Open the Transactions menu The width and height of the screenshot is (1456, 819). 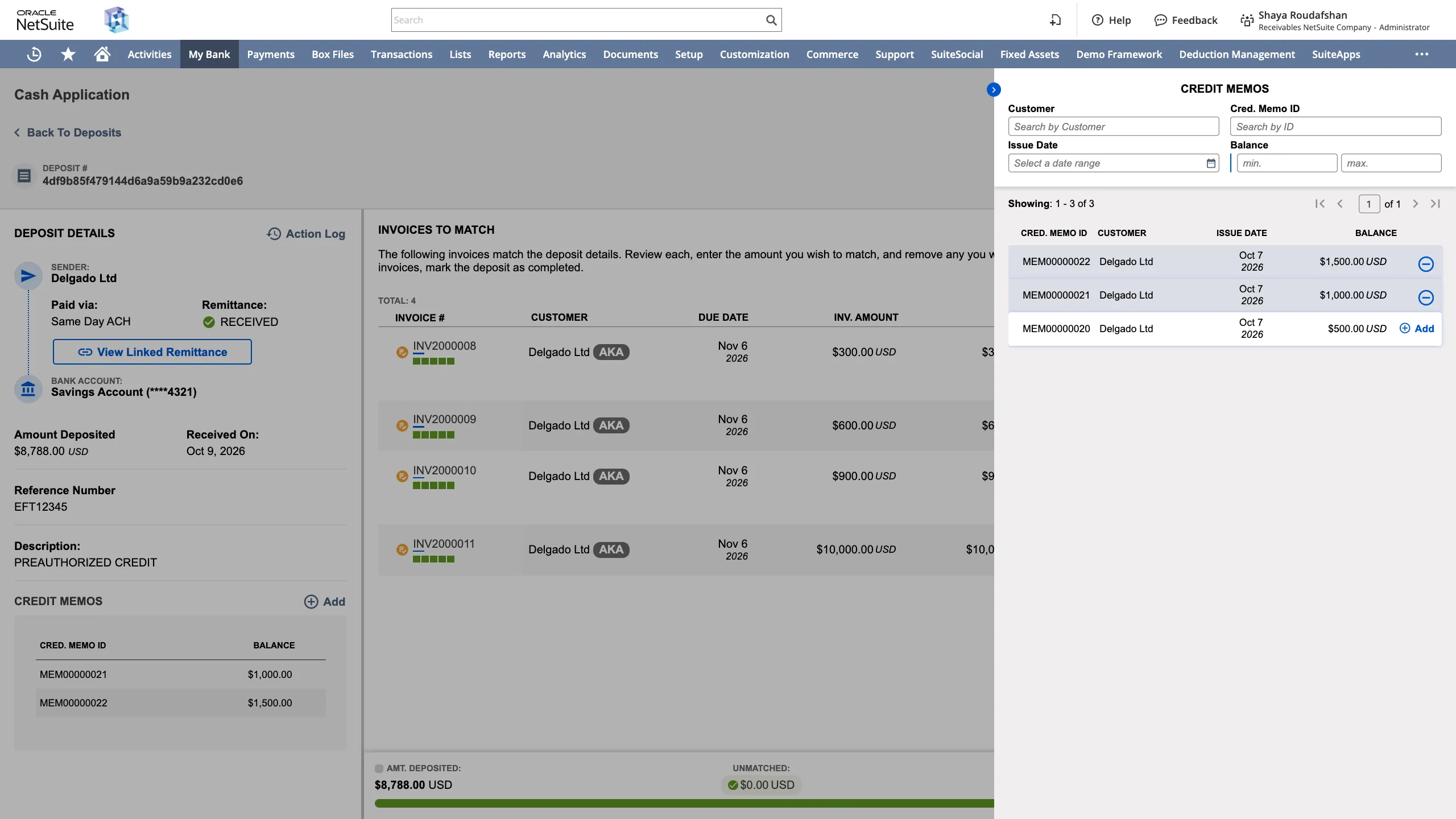(x=402, y=54)
